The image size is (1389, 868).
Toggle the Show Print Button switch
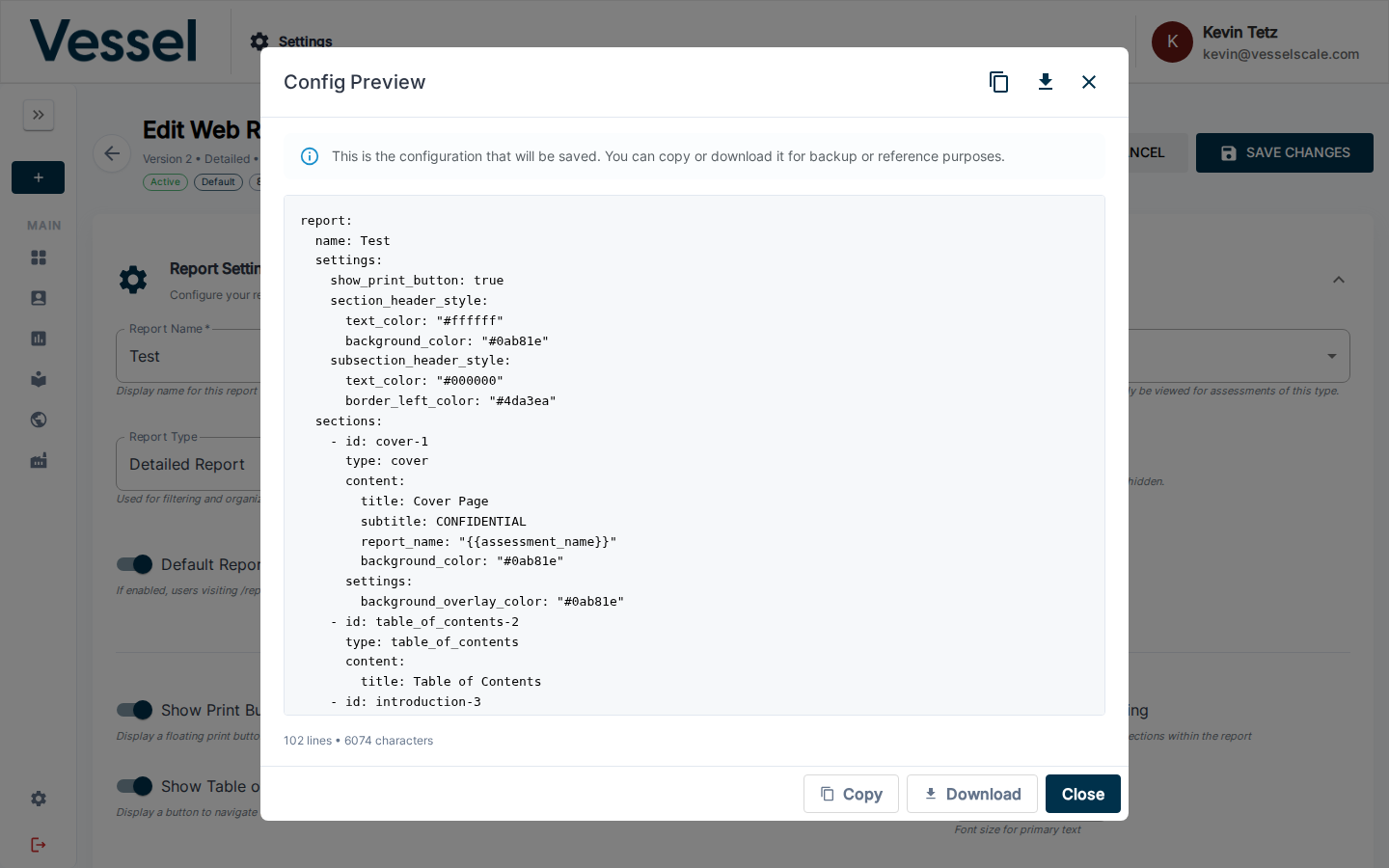click(135, 710)
